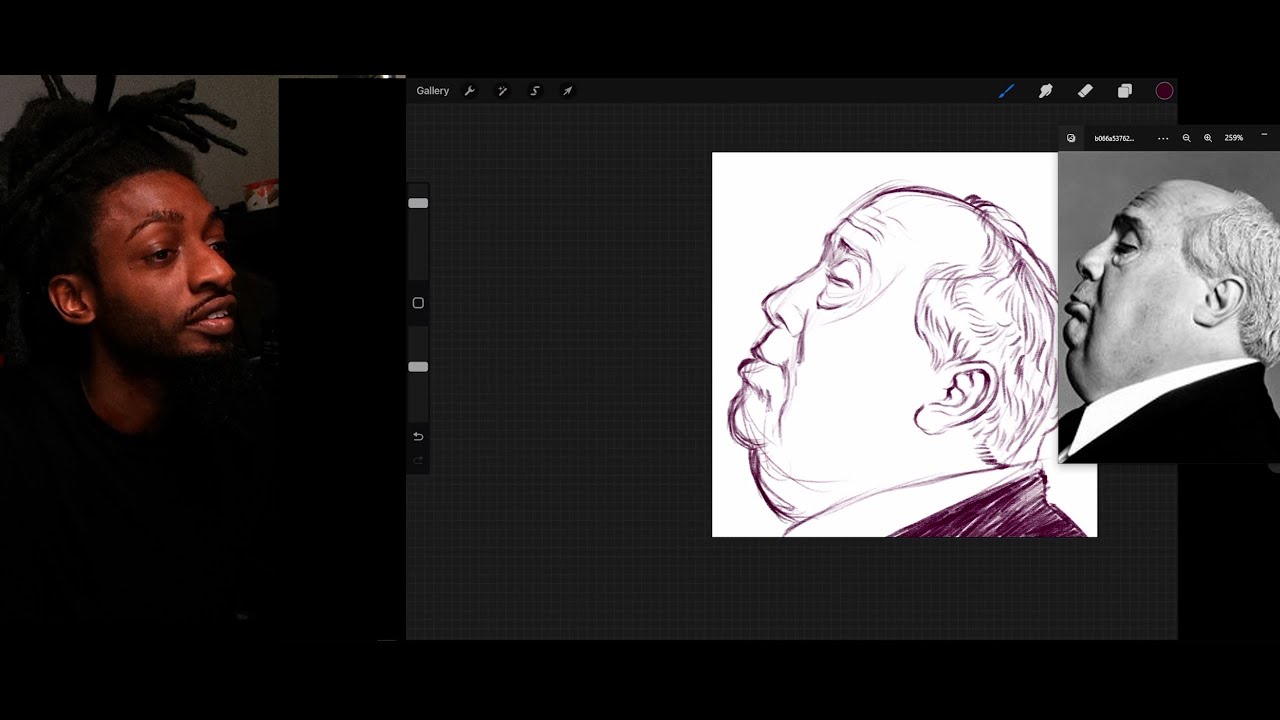Undo the last stroke
Screen dimensions: 1280x720
coord(418,436)
